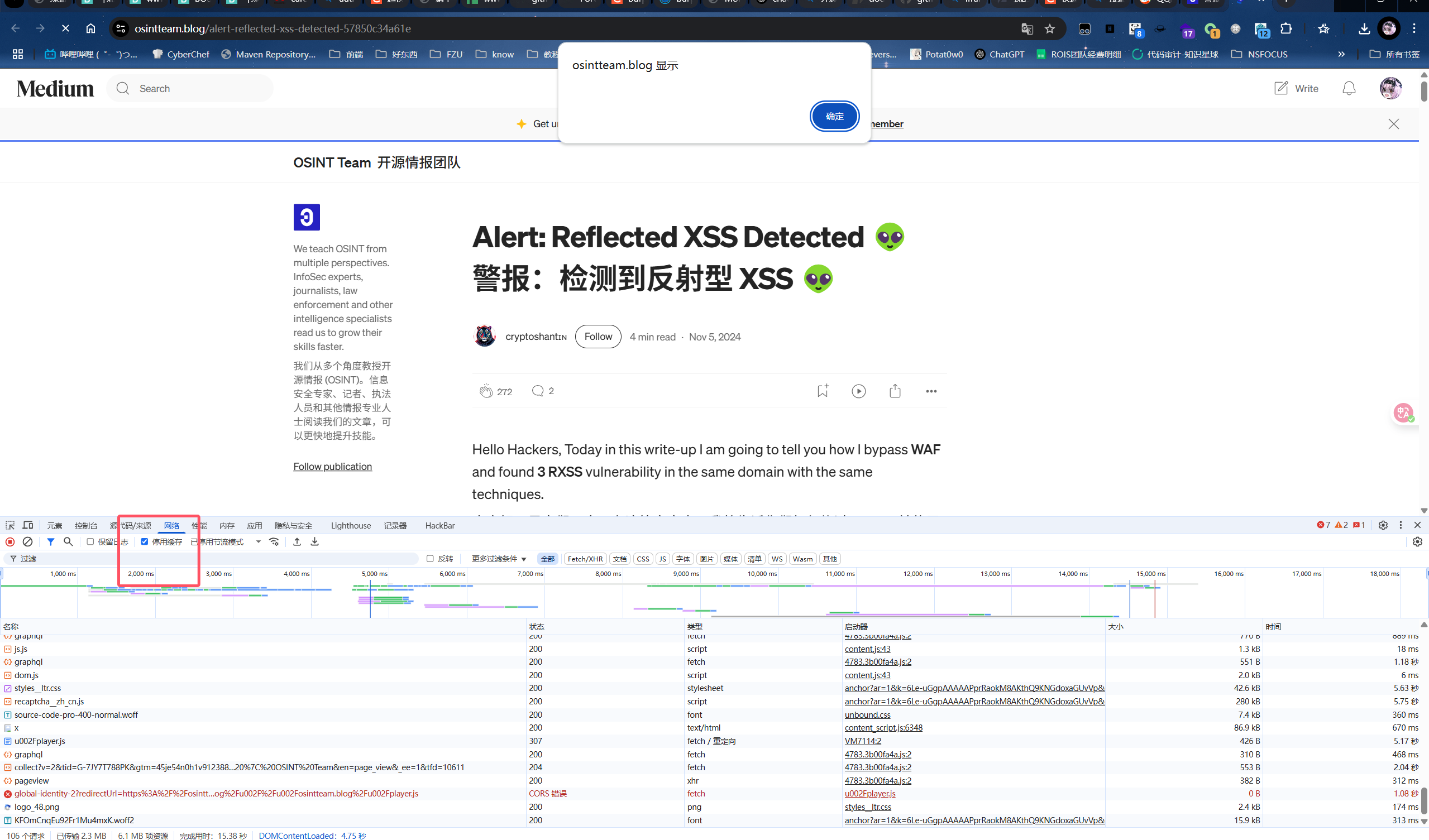The image size is (1429, 840).
Task: Open the FZU bookmark folder
Action: (x=446, y=54)
